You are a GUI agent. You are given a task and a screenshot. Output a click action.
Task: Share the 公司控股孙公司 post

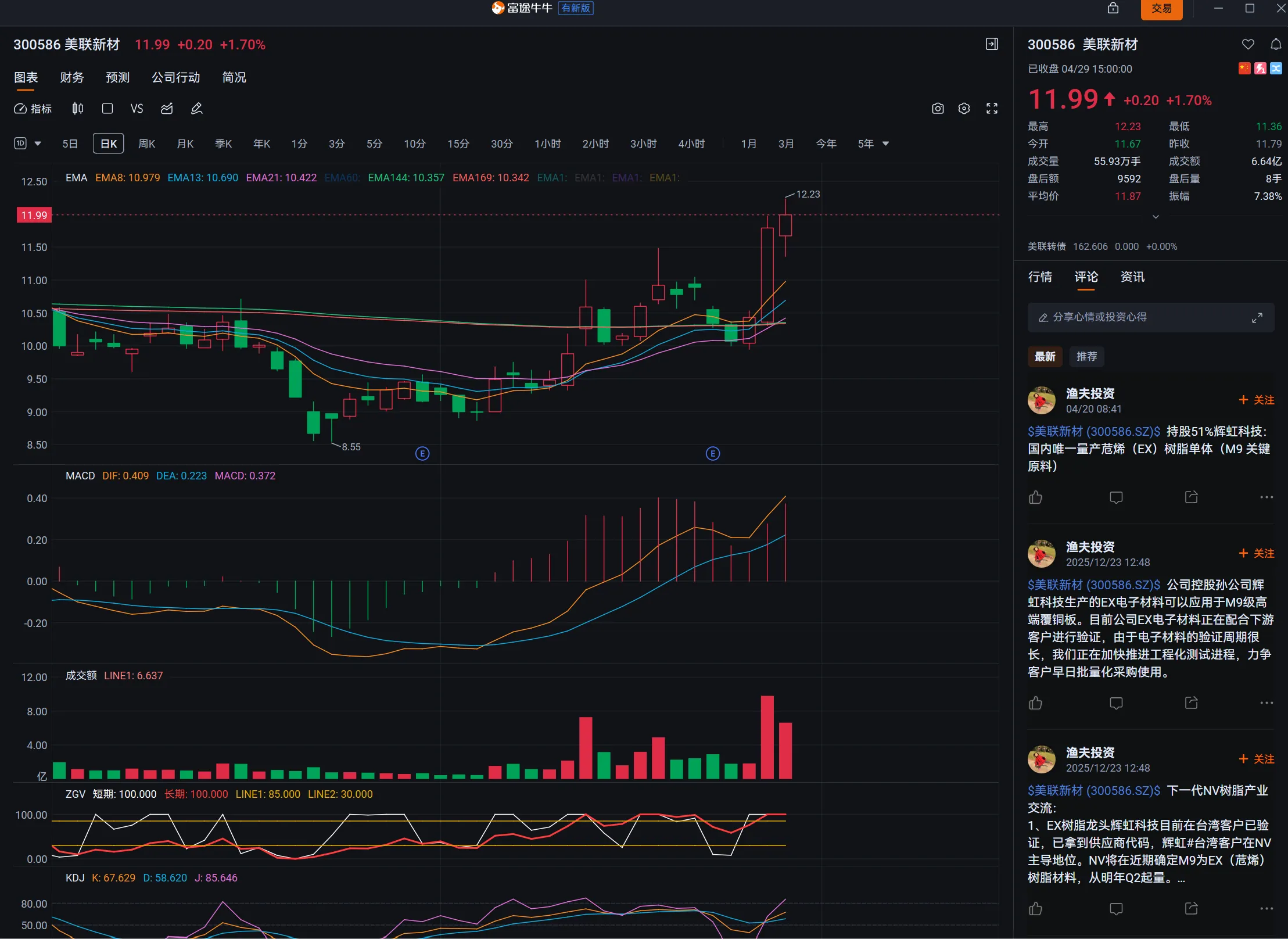coord(1192,703)
